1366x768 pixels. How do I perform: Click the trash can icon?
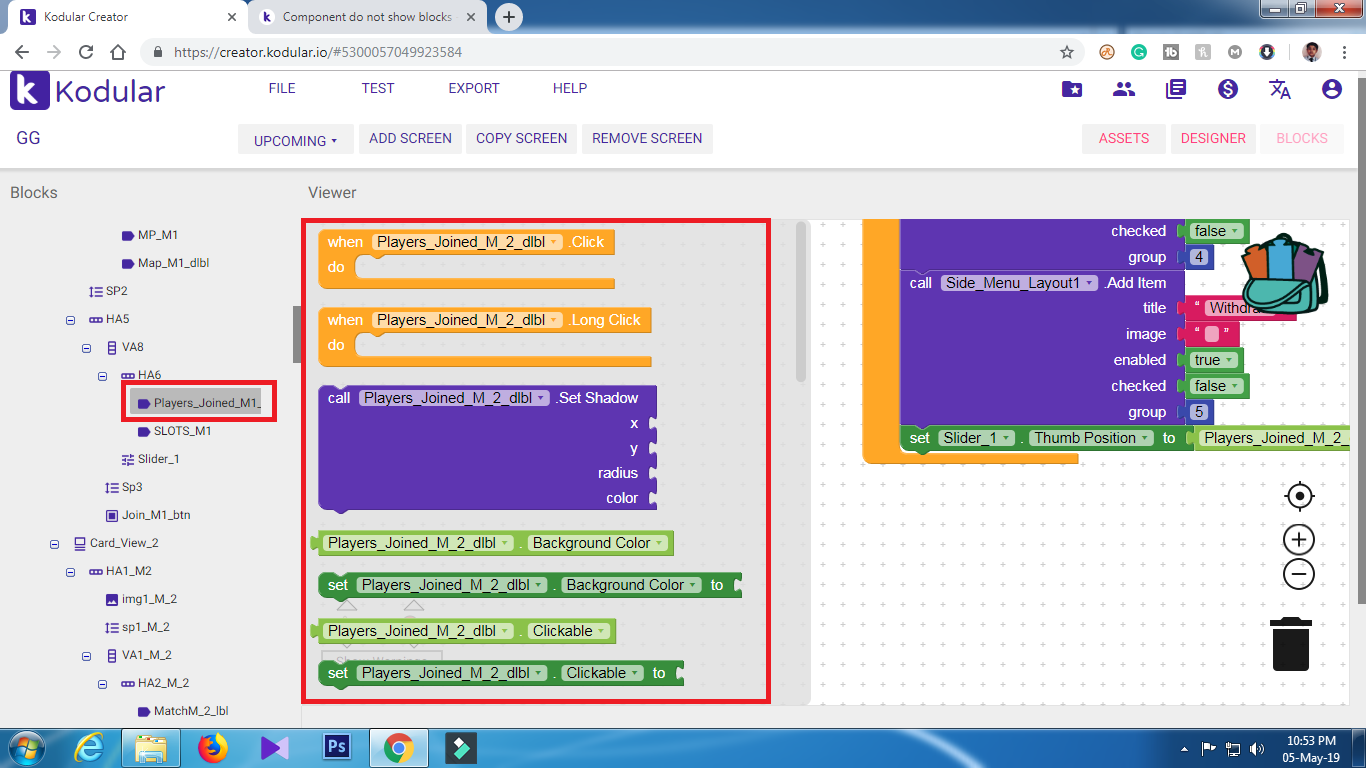[x=1290, y=645]
